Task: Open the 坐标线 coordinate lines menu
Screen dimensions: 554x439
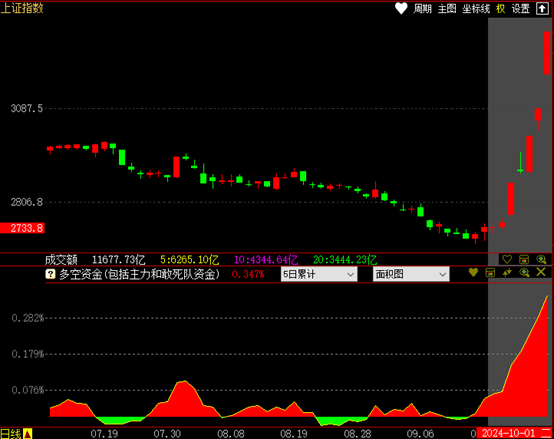Action: click(476, 9)
